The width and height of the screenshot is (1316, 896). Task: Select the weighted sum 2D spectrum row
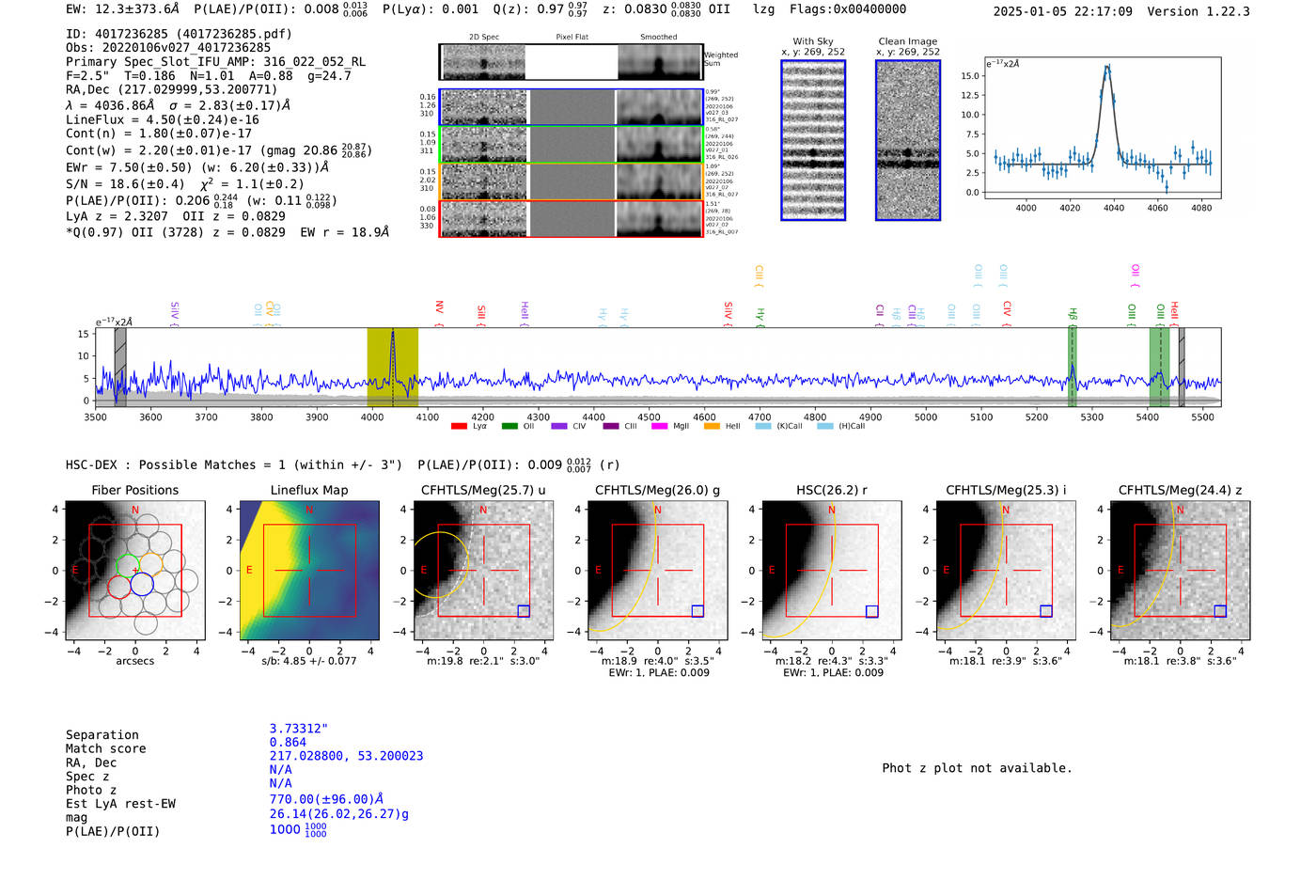tap(571, 62)
